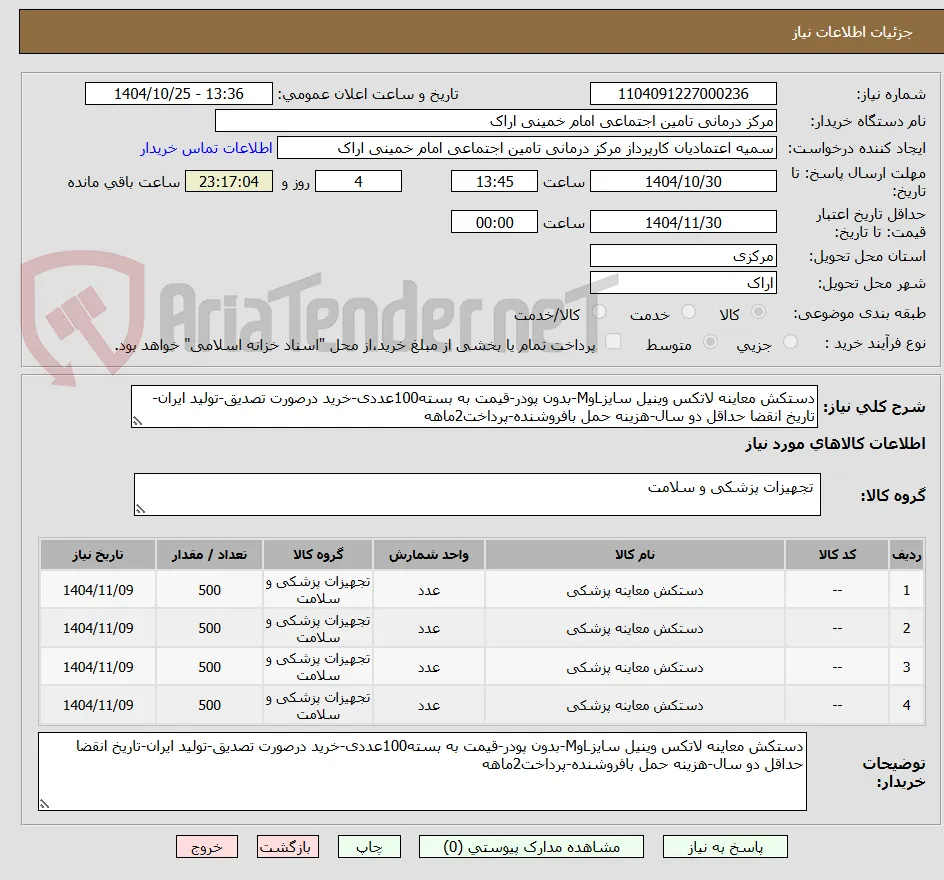944x880 pixels.
Task: Open مشاهده مدارک پیوستی (0) button
Action: 531,847
